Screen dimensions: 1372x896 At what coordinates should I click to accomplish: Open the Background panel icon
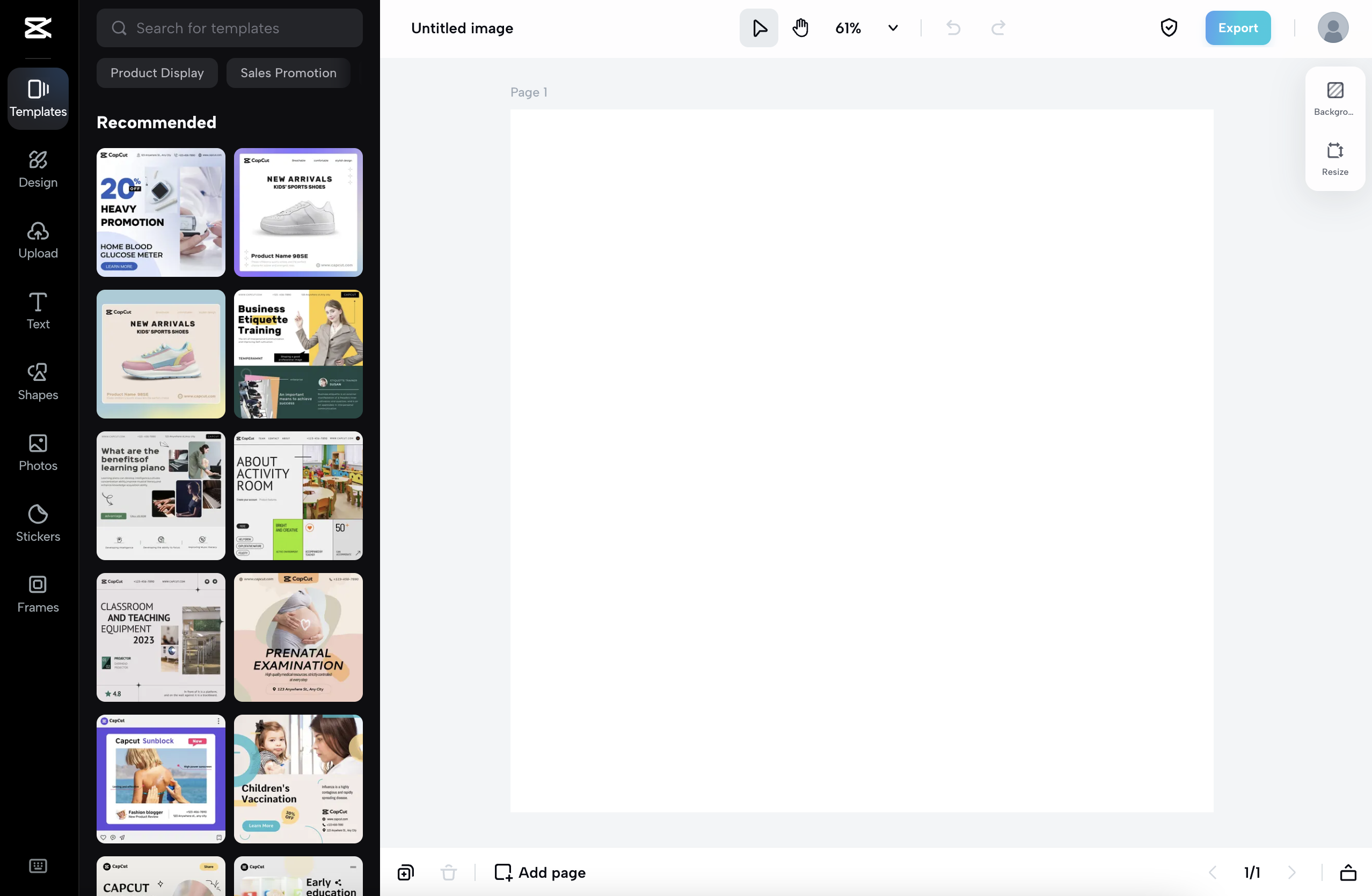1334,98
